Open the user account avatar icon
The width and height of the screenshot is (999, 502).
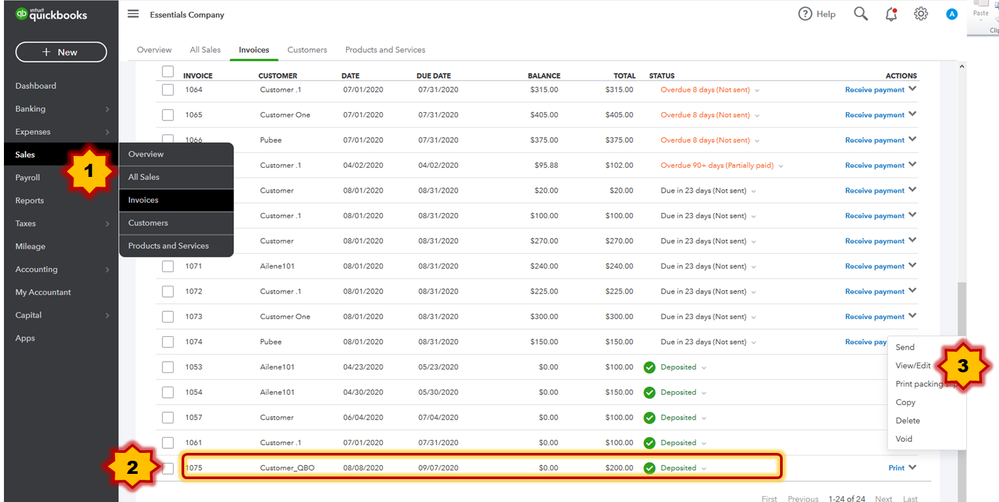952,14
